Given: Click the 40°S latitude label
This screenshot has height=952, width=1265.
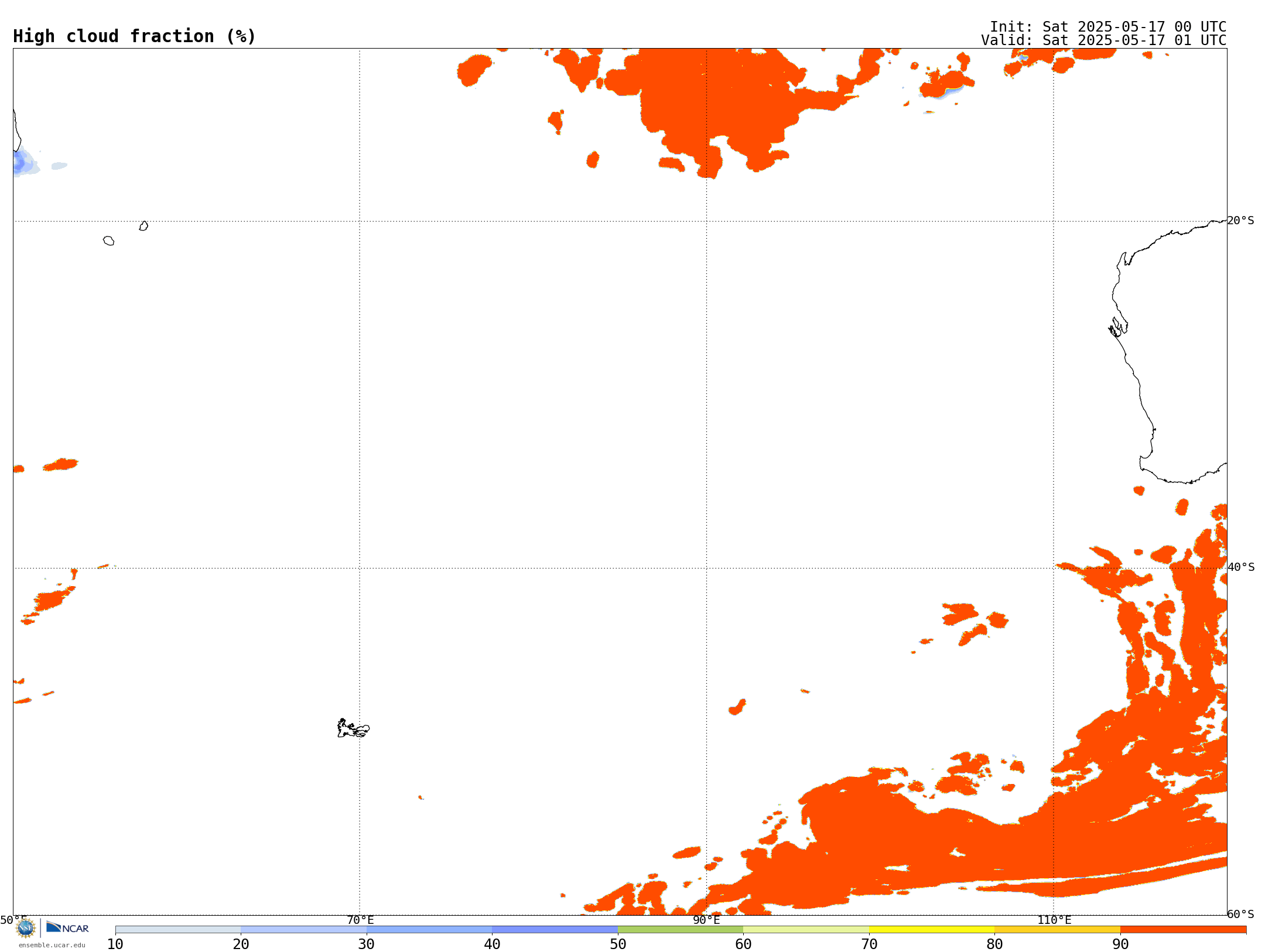Looking at the screenshot, I should (1241, 567).
